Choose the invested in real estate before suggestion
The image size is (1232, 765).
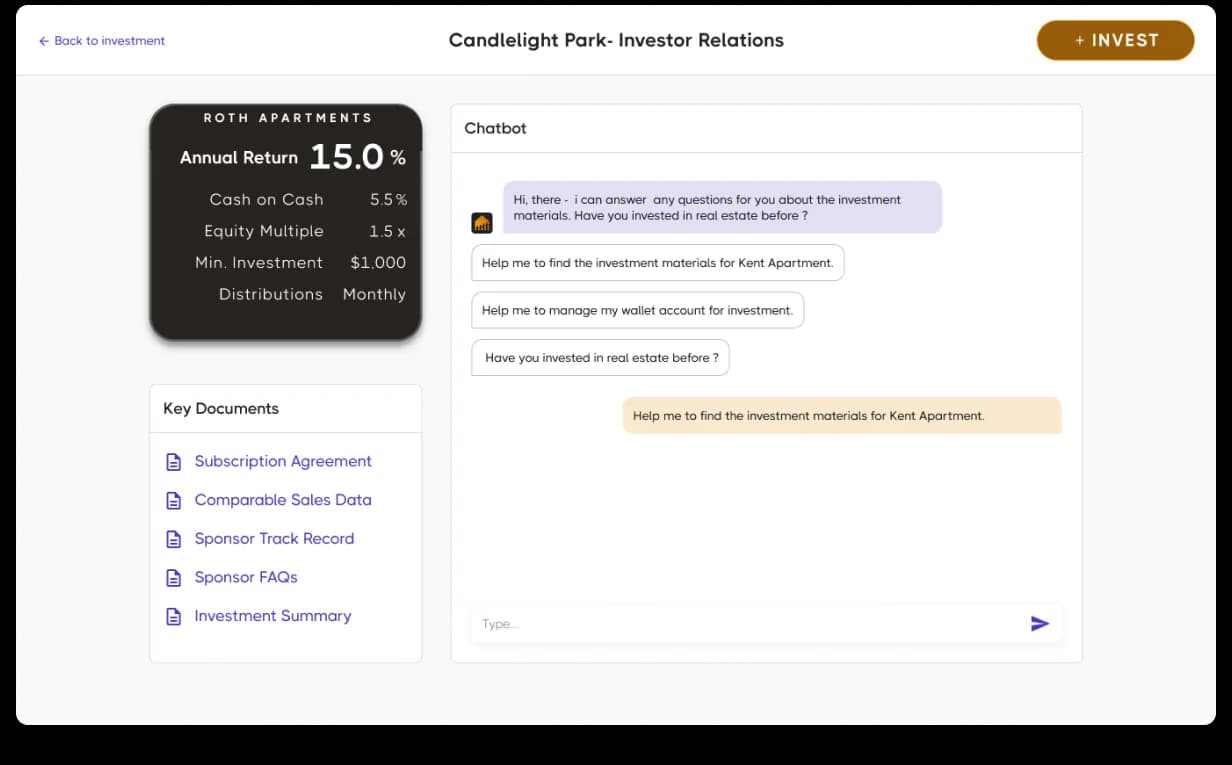600,358
